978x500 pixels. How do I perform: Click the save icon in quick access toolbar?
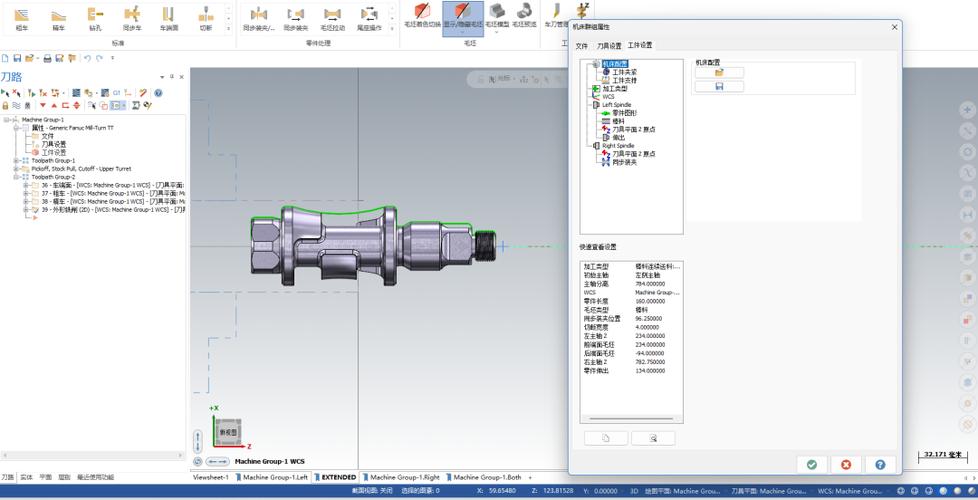coord(17,58)
